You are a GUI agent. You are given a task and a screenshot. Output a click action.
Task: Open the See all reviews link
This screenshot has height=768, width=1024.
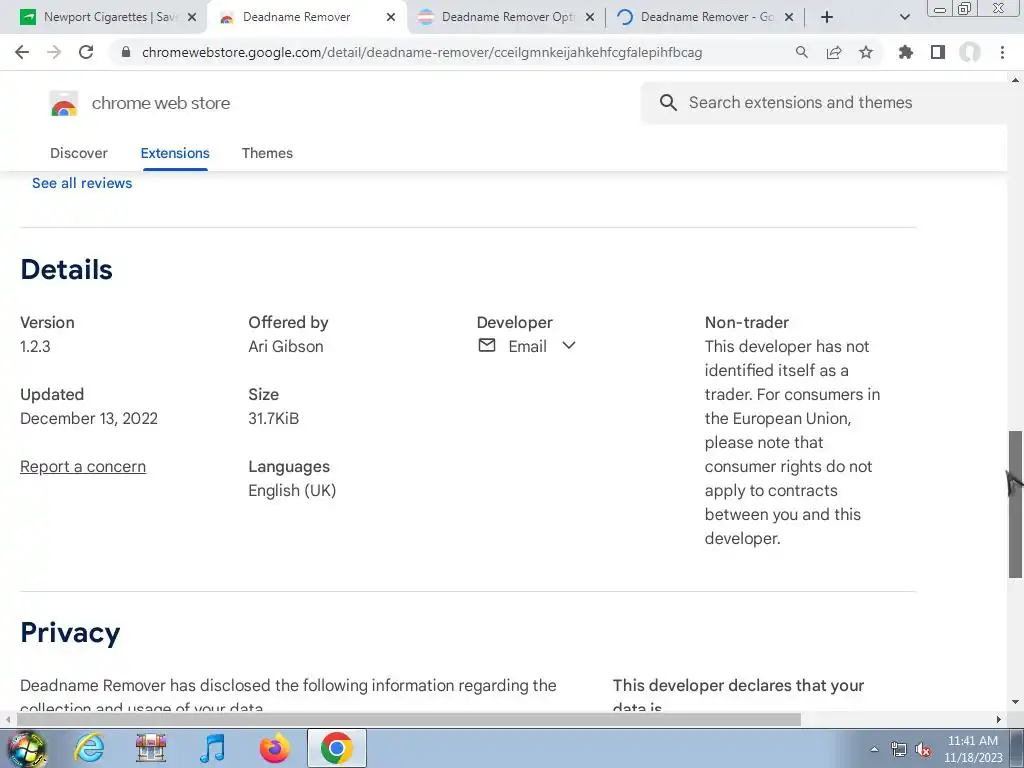pos(82,183)
